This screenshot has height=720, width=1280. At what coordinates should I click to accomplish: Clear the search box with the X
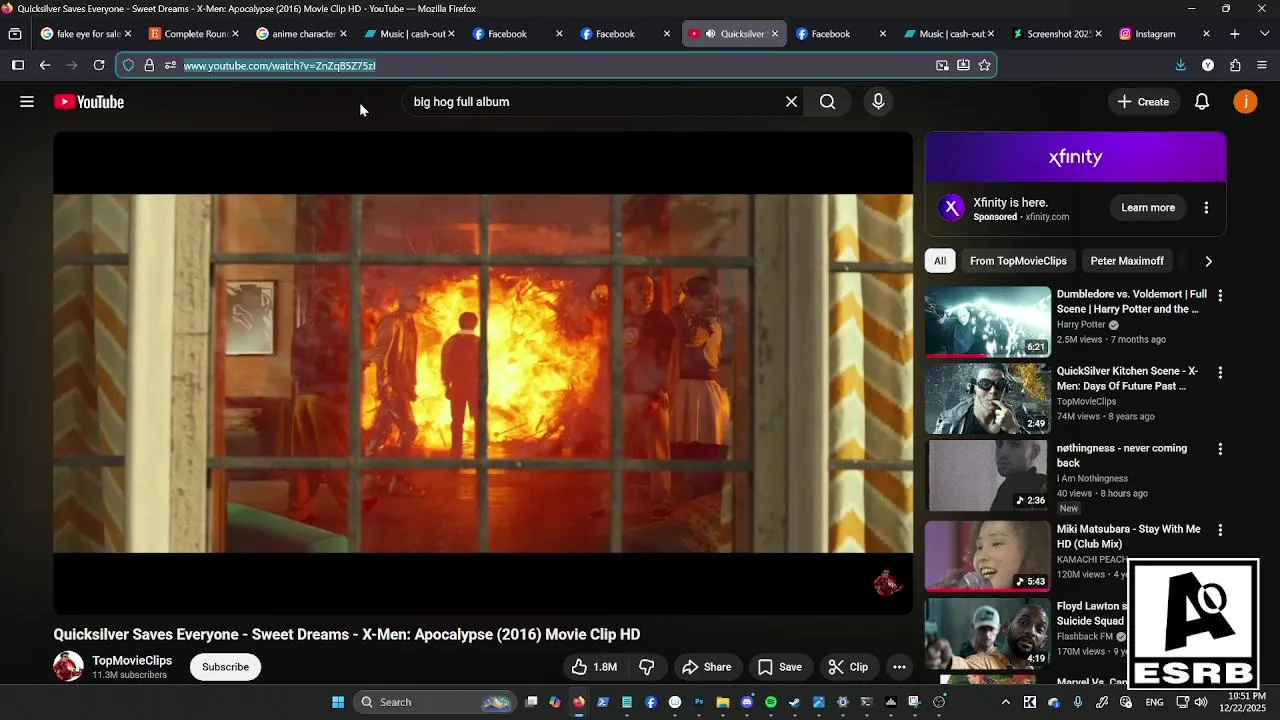point(791,102)
